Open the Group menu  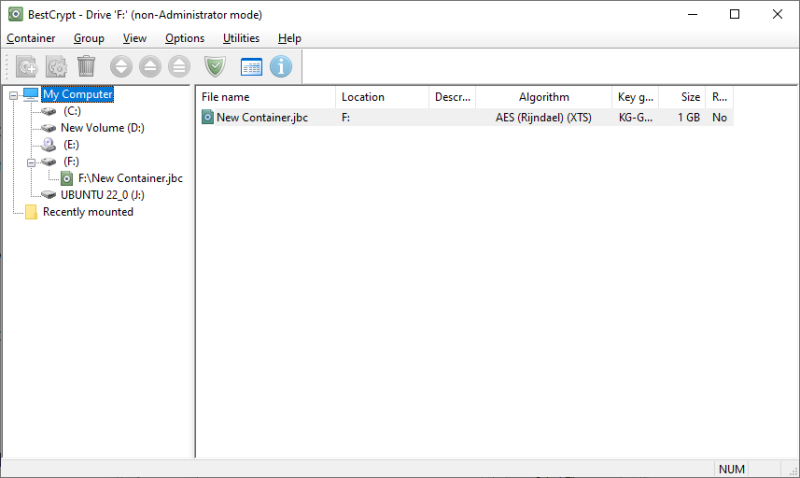[x=89, y=38]
